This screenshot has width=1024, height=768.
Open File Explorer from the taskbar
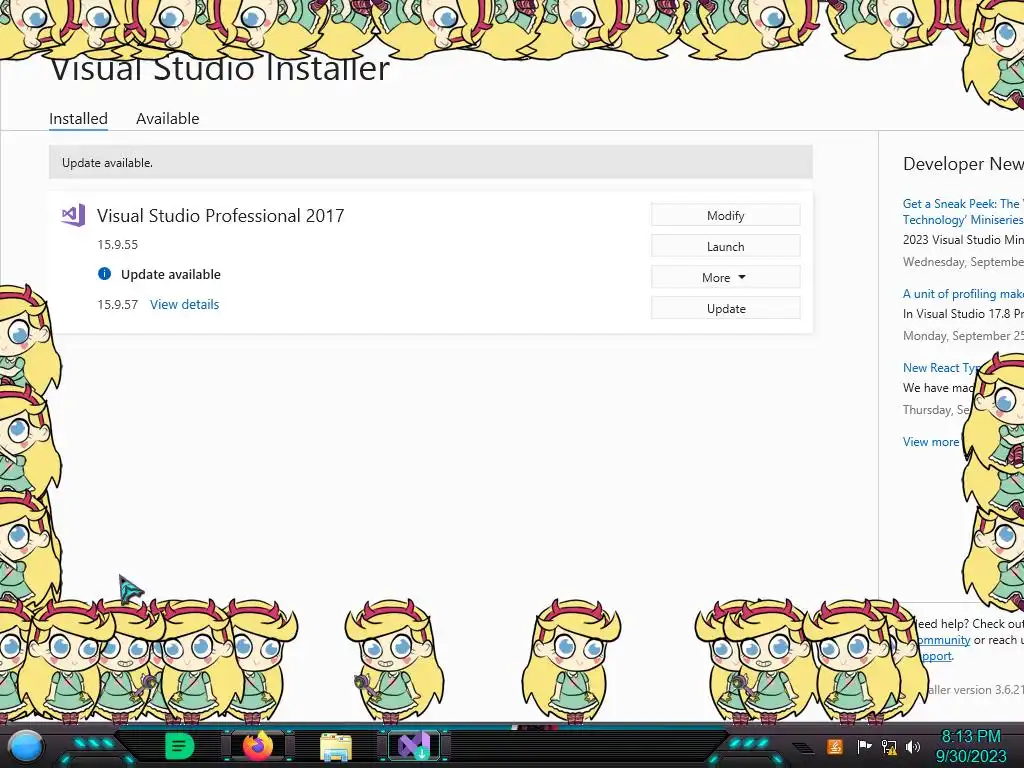(336, 747)
